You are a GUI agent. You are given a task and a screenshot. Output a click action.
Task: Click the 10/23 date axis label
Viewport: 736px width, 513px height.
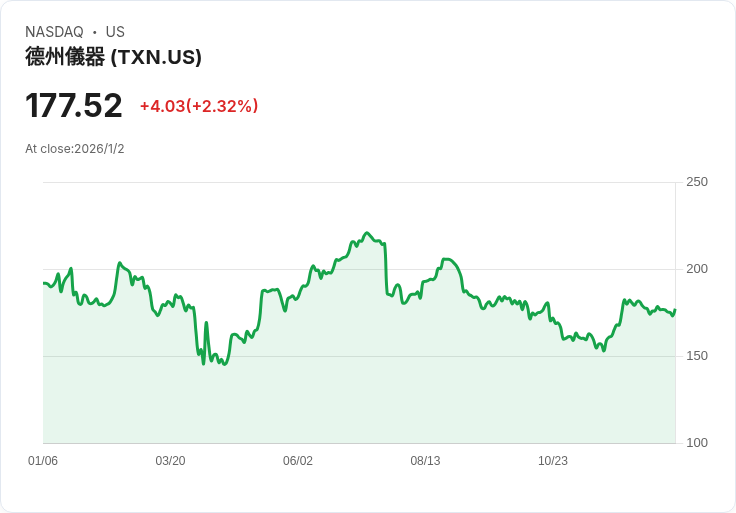[552, 461]
